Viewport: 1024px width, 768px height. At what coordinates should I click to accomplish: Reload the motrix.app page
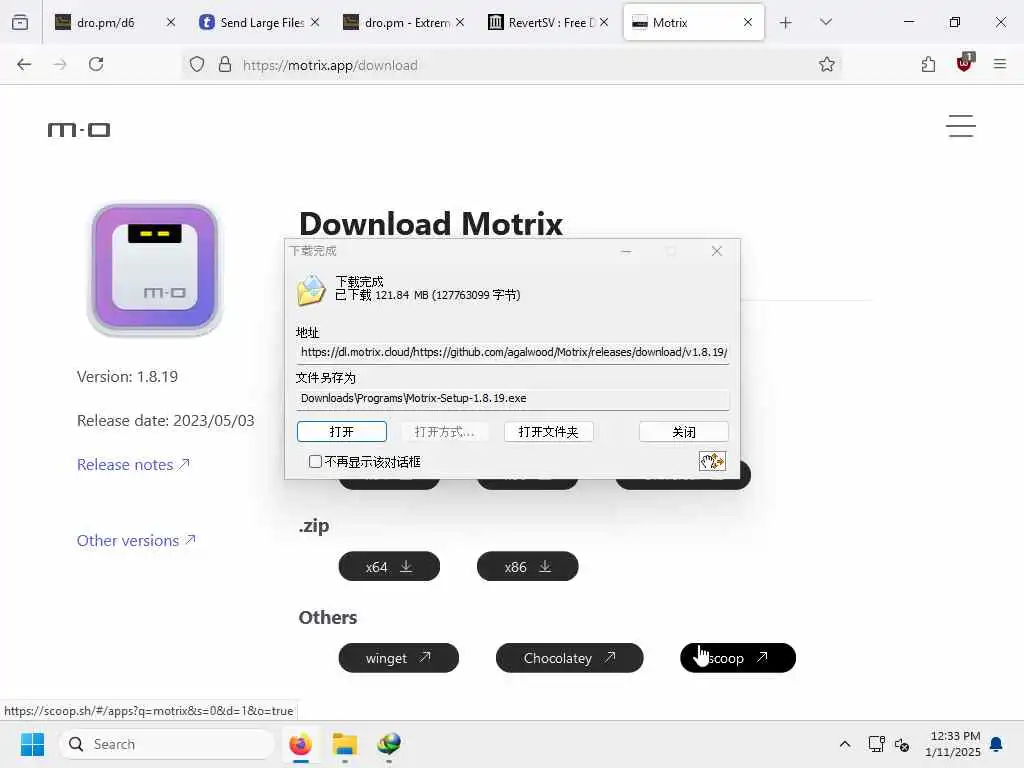96,64
